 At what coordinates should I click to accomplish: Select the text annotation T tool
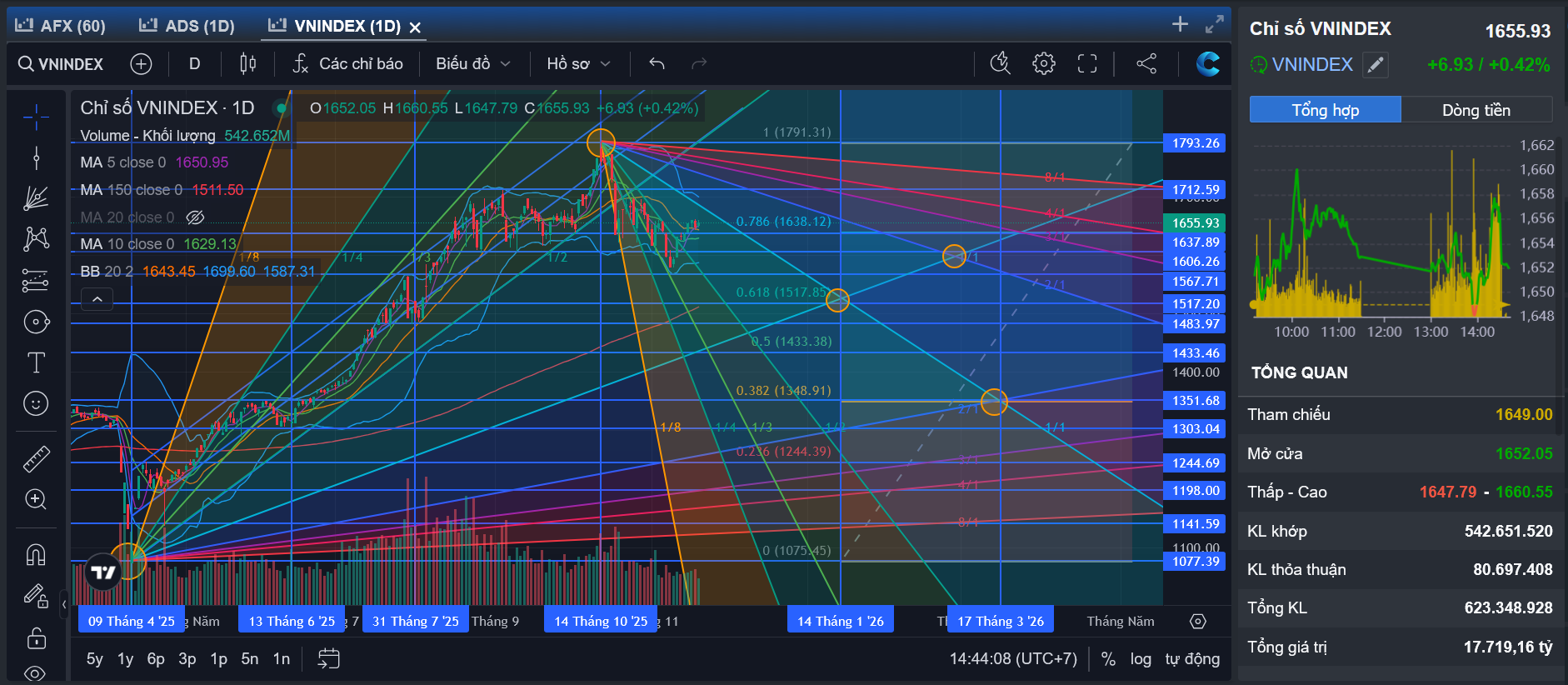36,362
